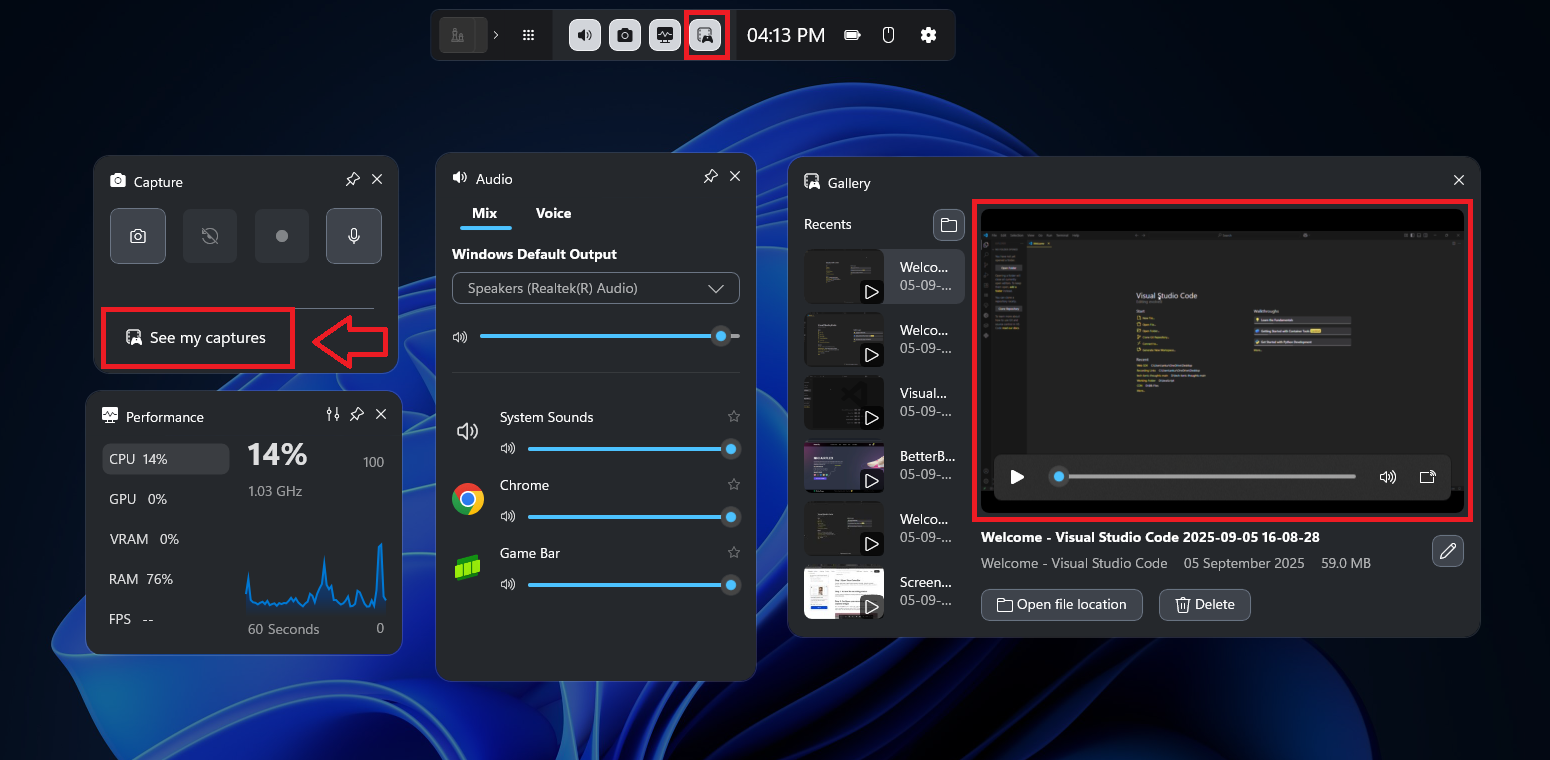Delete the selected capture

pos(1204,604)
